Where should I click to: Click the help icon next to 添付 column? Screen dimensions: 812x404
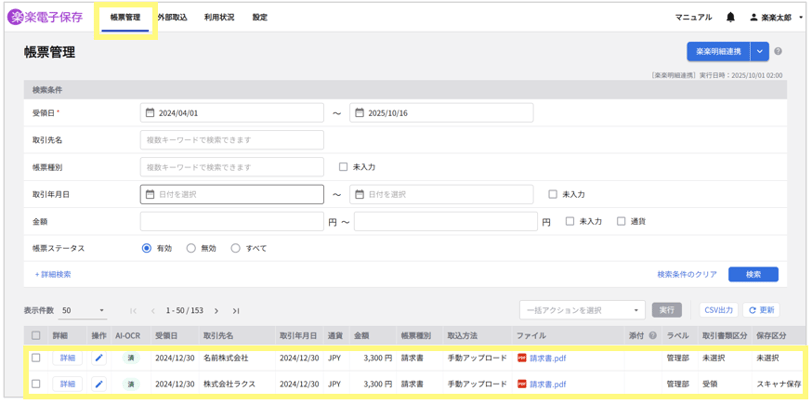pyautogui.click(x=653, y=336)
